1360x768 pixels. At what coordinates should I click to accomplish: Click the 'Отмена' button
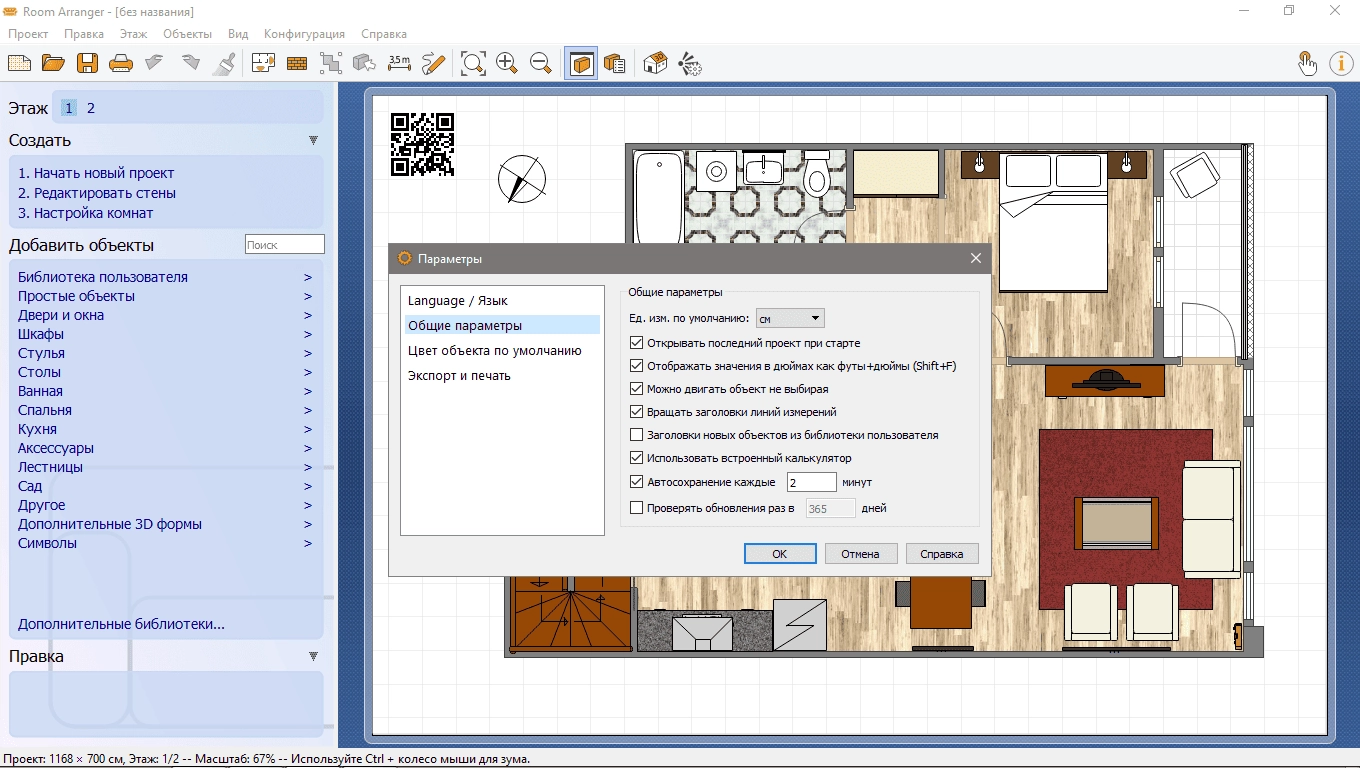[x=860, y=554]
